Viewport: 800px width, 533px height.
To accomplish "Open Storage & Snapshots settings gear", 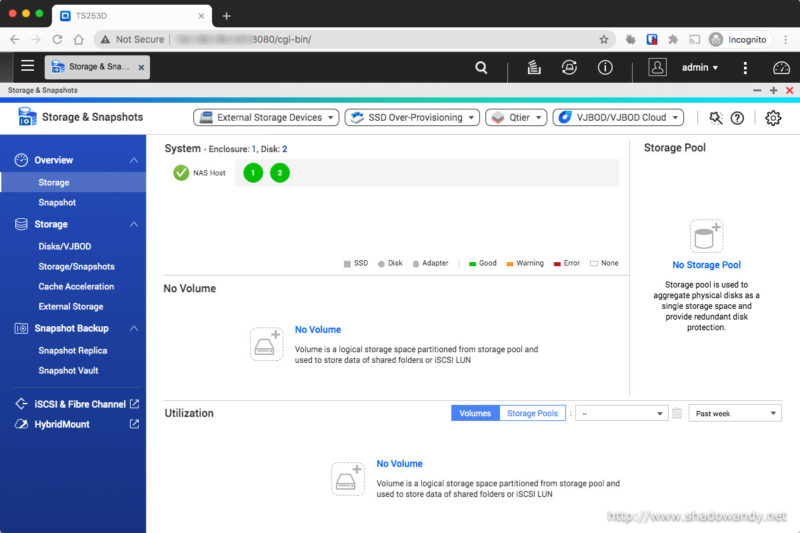I will click(x=772, y=118).
